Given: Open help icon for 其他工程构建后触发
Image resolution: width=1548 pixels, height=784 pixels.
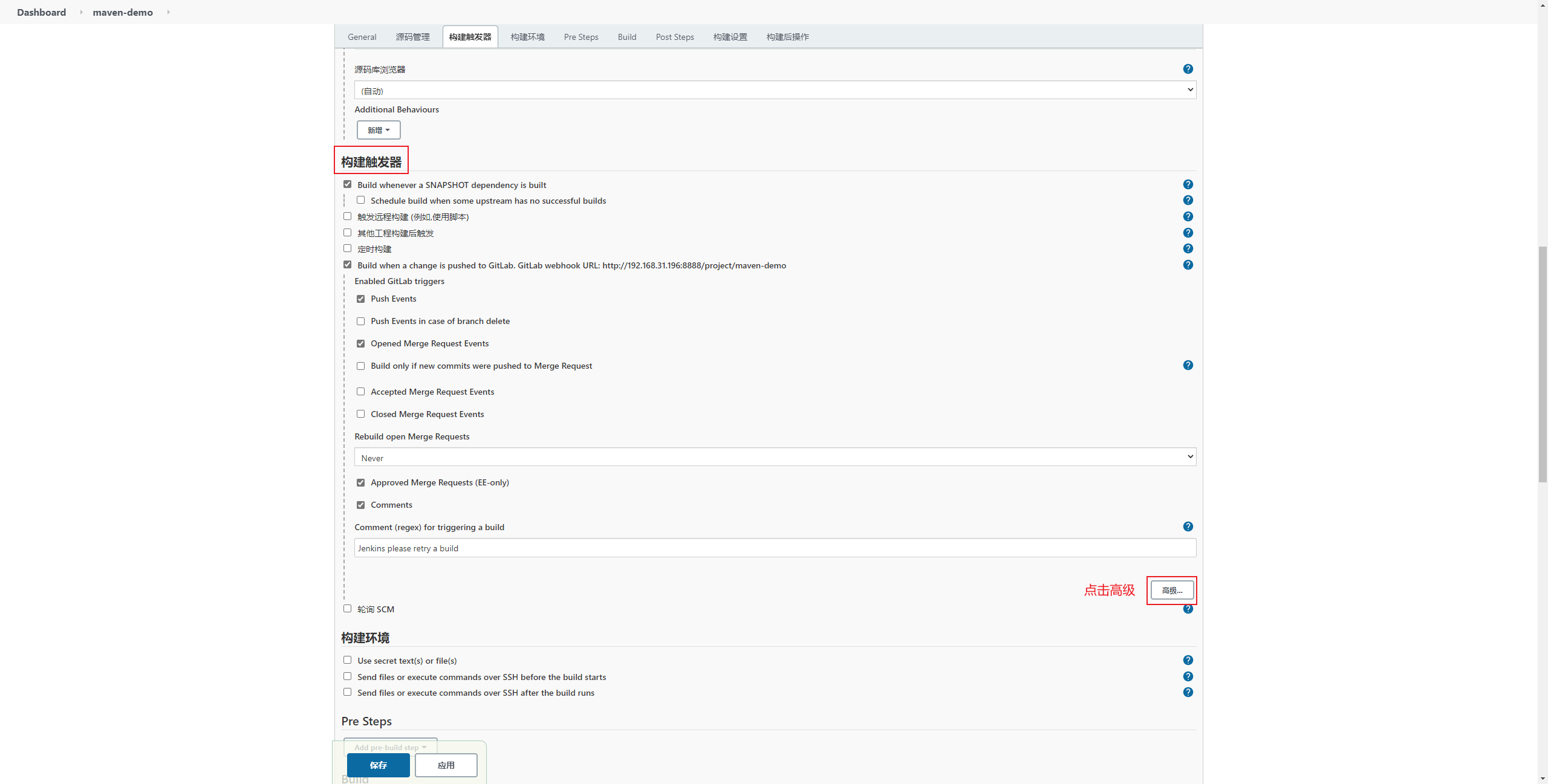Looking at the screenshot, I should click(x=1188, y=233).
